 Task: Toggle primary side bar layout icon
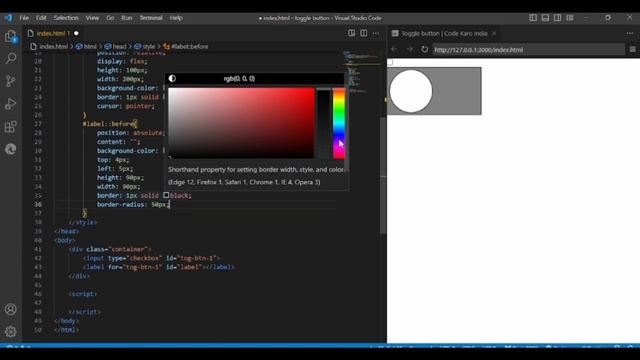[x=533, y=18]
